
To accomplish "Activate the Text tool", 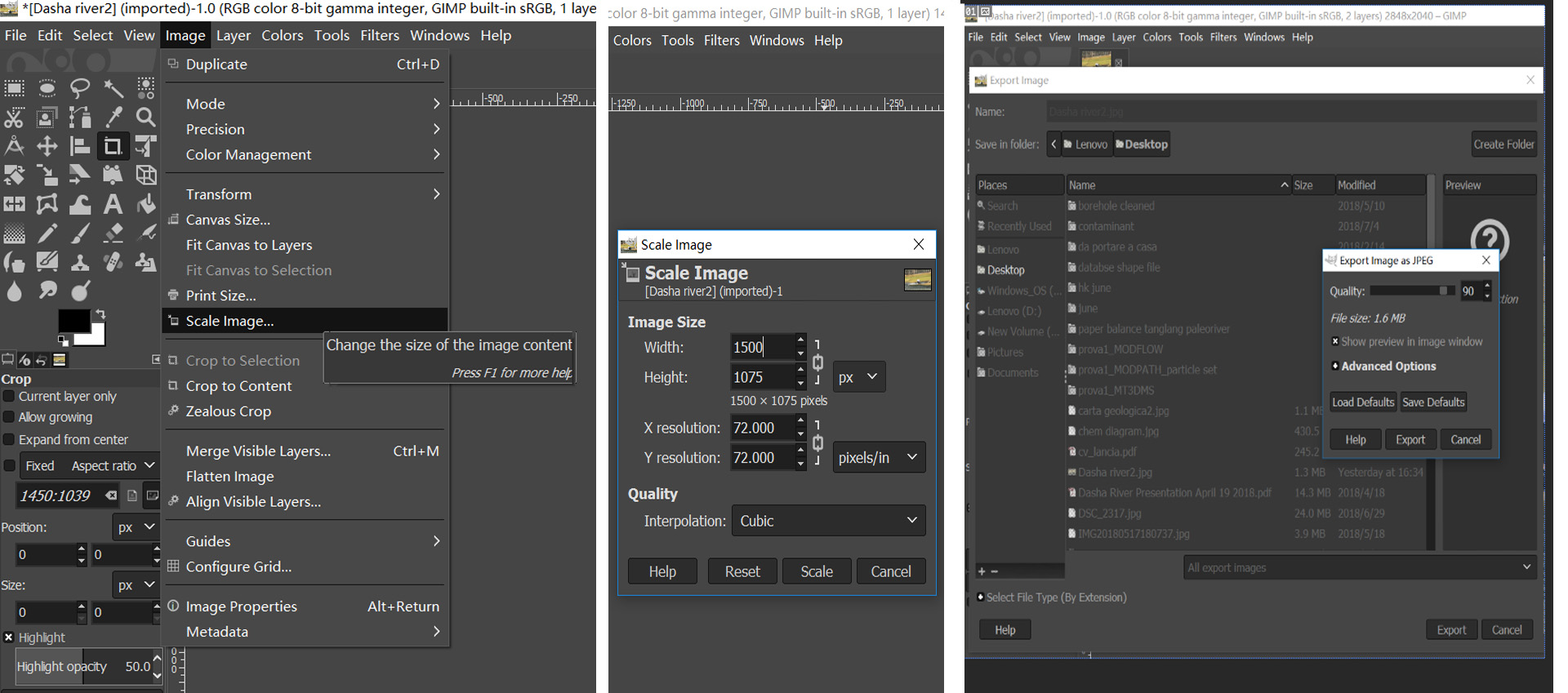I will pyautogui.click(x=113, y=204).
